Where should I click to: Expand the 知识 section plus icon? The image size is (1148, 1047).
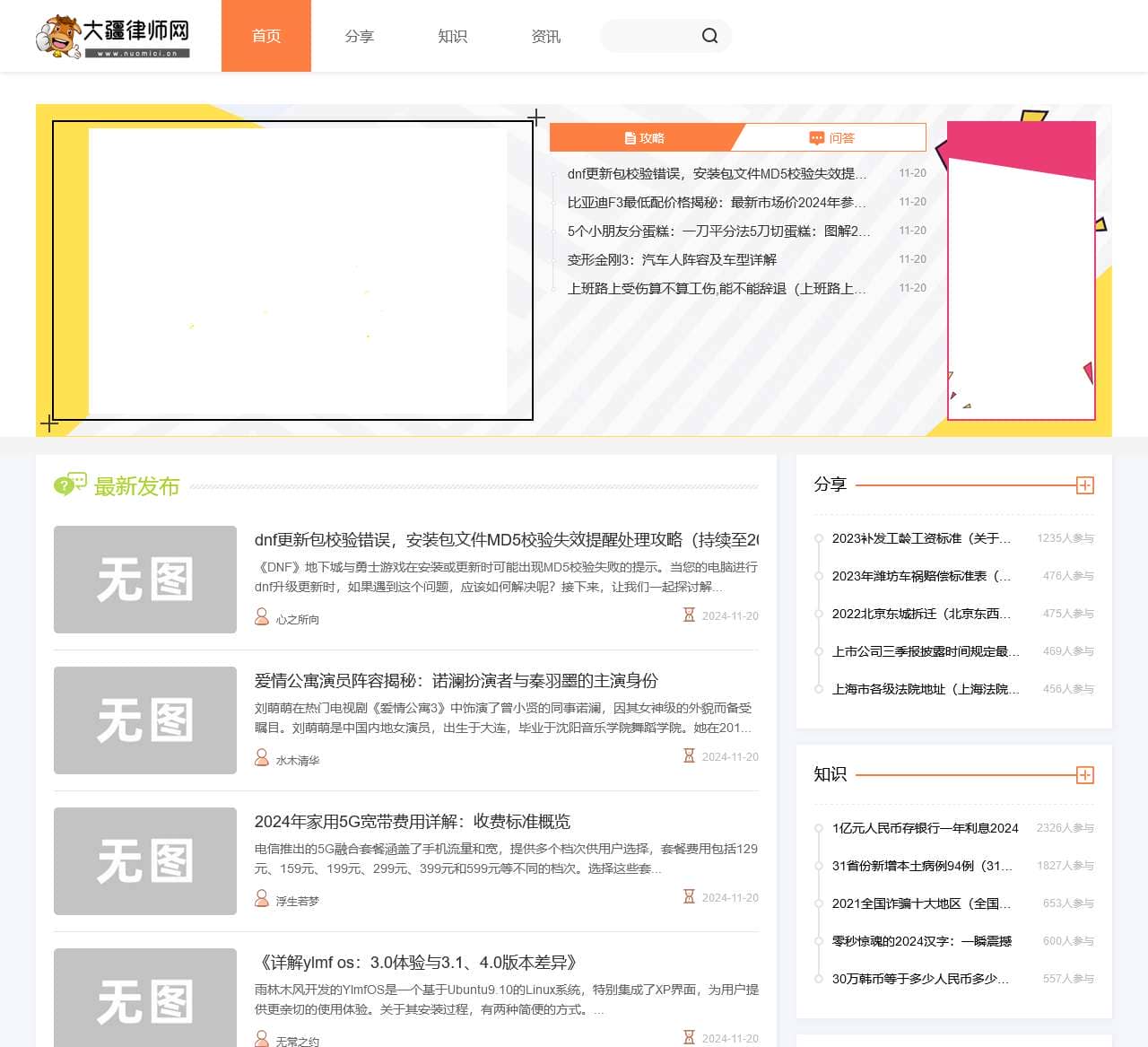pos(1084,775)
